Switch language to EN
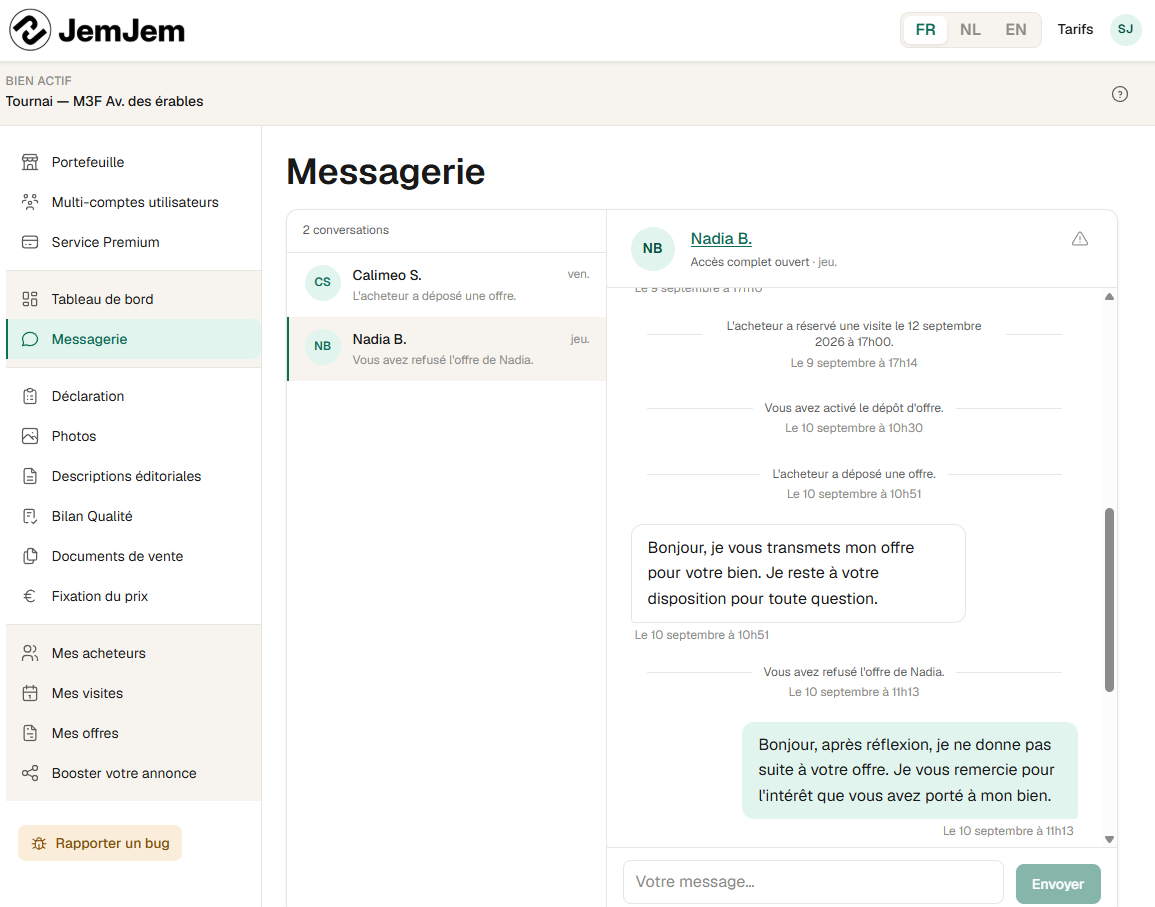 (1016, 29)
